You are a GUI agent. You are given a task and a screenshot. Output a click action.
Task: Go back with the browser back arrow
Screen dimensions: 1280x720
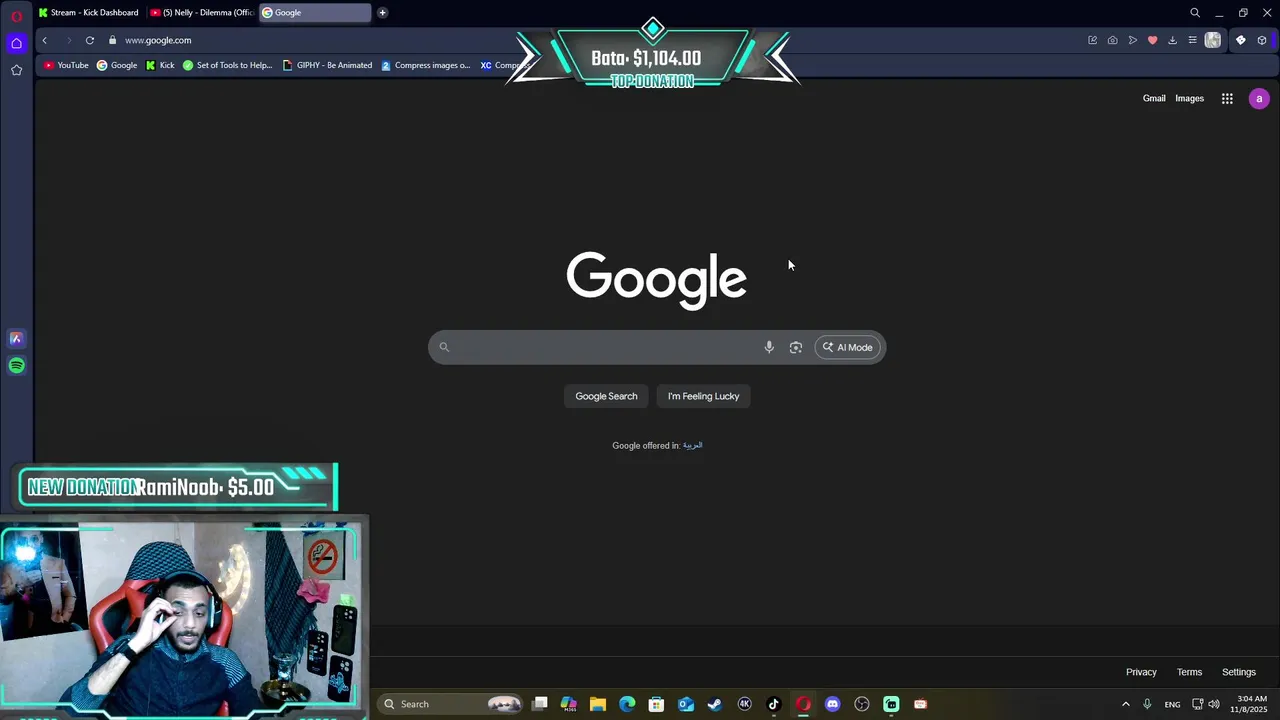[45, 40]
